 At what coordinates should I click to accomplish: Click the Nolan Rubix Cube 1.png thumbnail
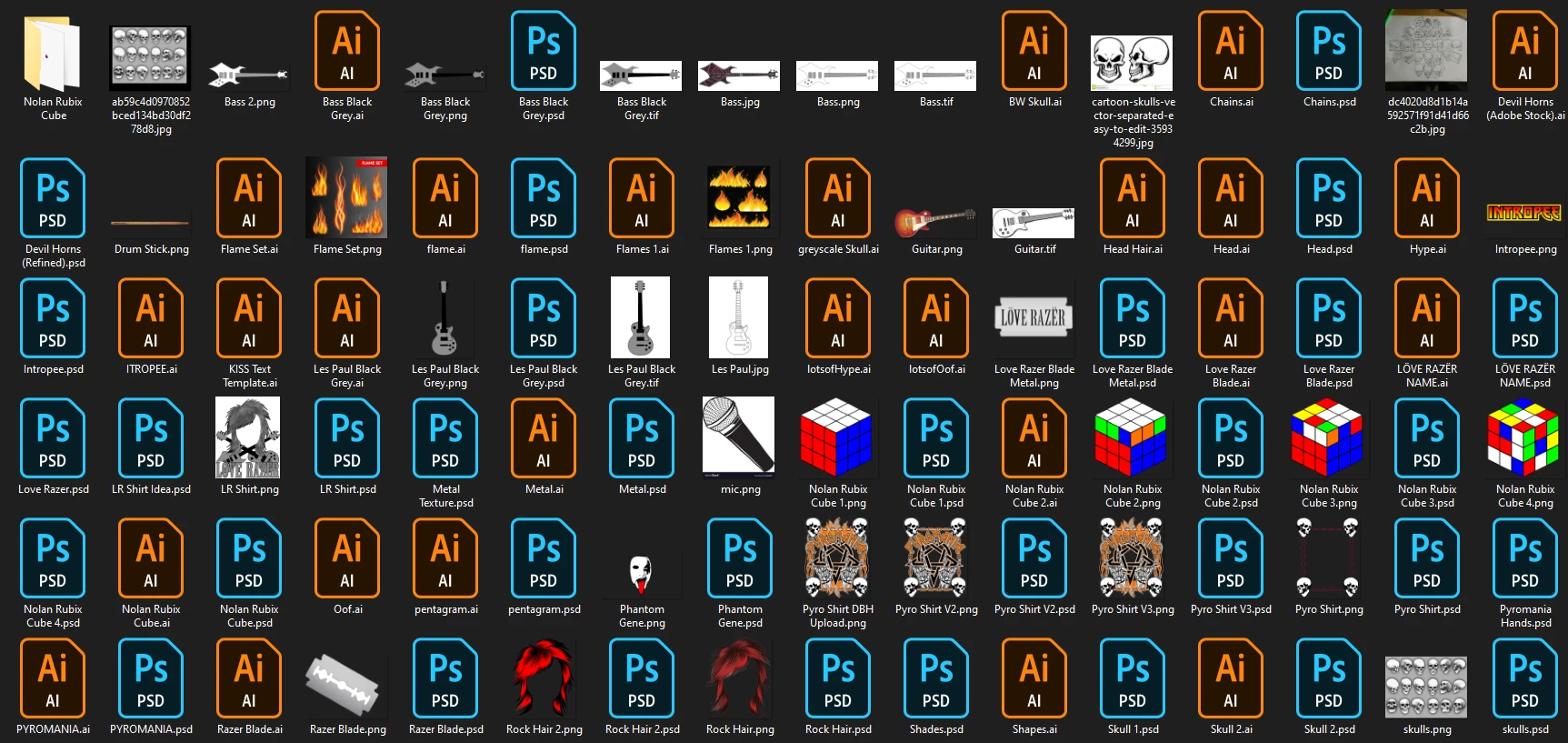coord(836,437)
